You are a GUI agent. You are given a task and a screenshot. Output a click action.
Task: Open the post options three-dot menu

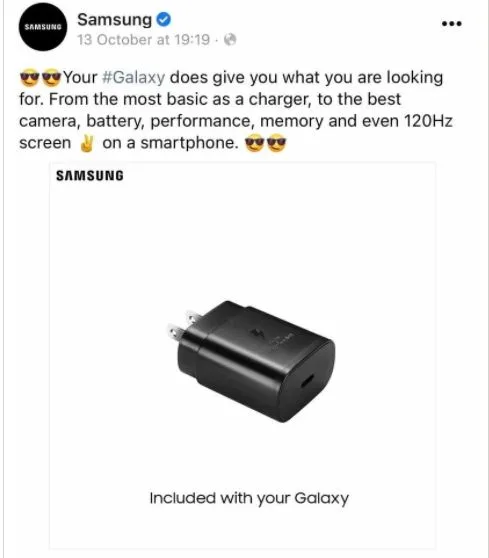(451, 24)
